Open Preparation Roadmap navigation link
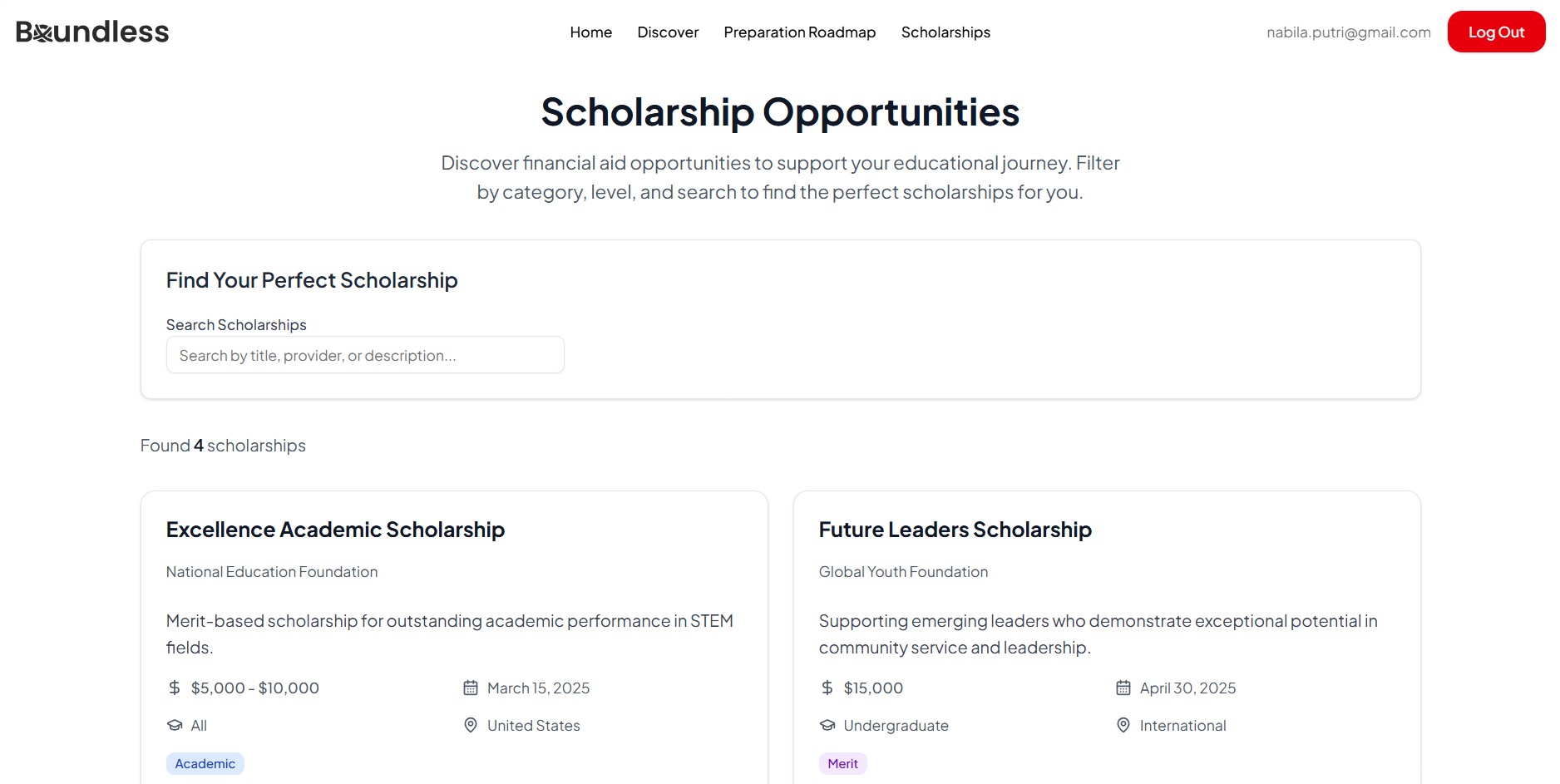Viewport: 1560px width, 784px height. pos(799,32)
